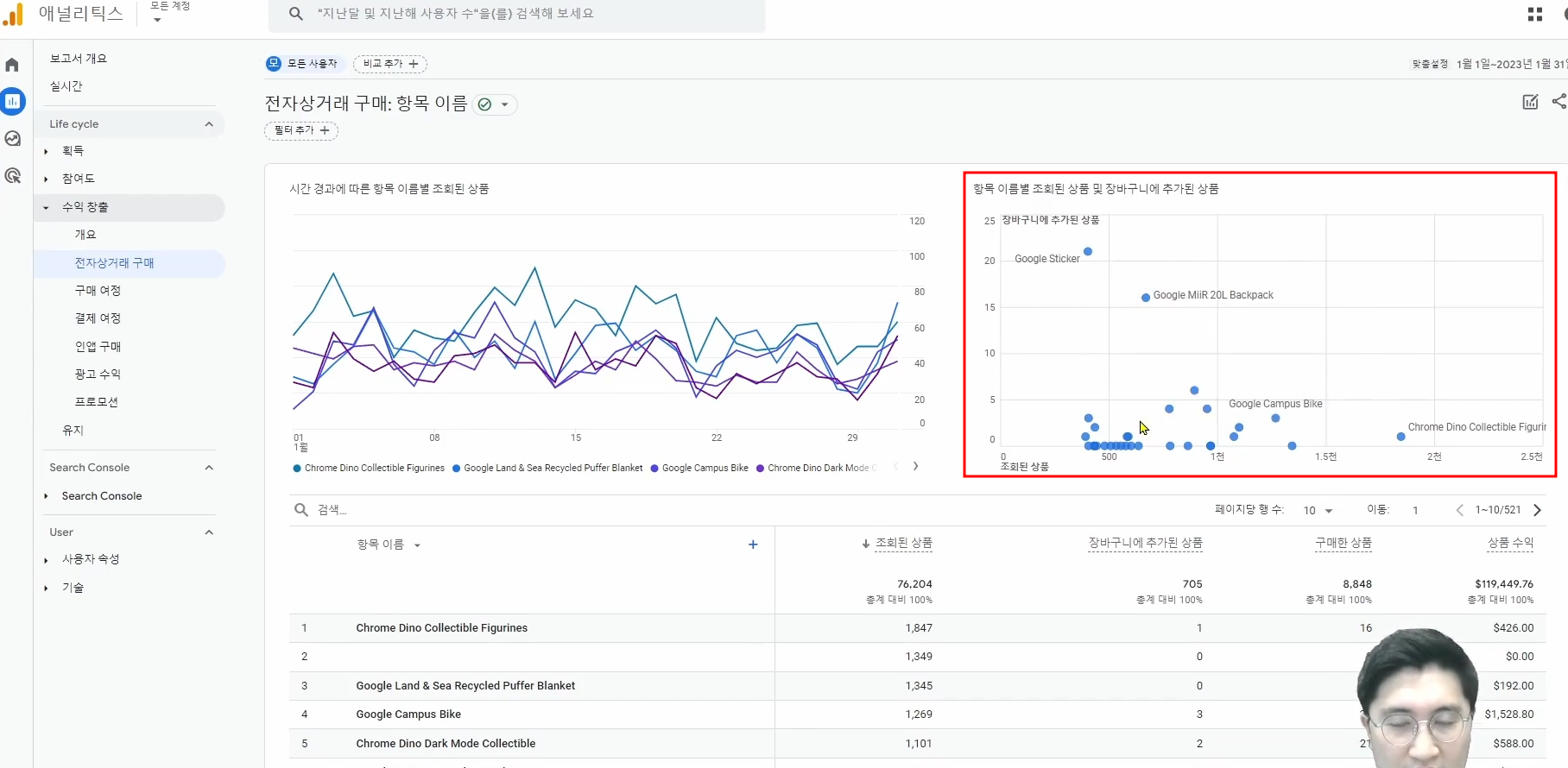This screenshot has height=768, width=1568.
Task: Collapse the Monetization menu item
Action: pos(130,207)
